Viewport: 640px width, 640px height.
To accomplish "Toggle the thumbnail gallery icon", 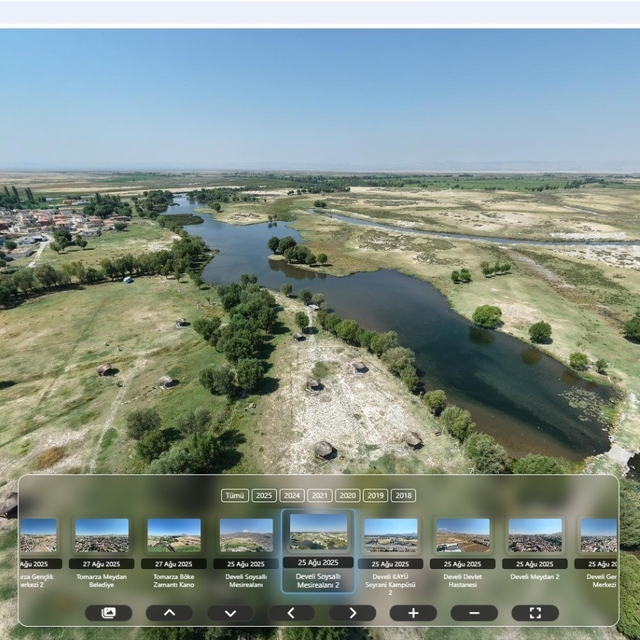I will (x=108, y=613).
